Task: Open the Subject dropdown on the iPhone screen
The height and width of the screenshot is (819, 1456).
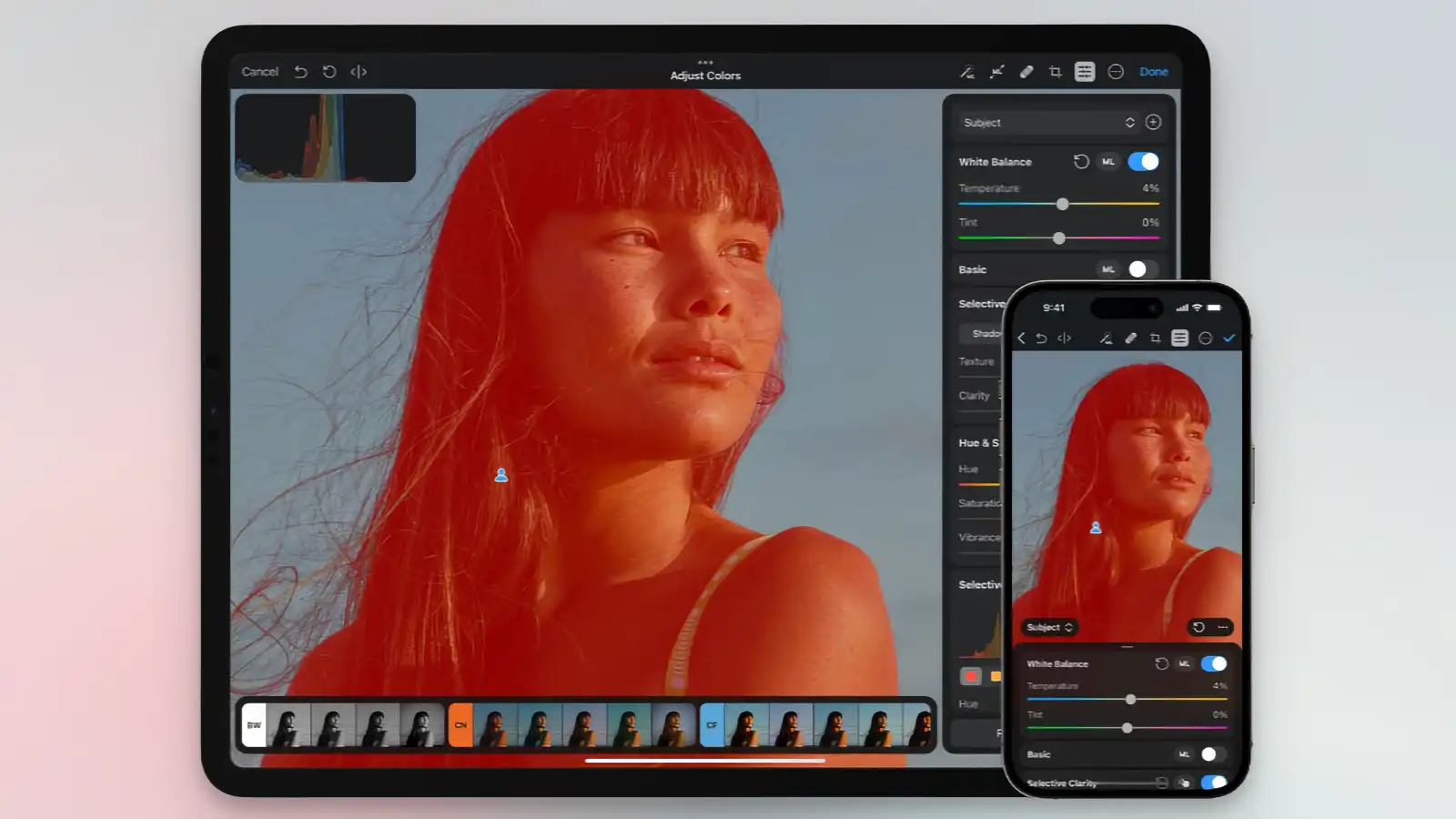Action: tap(1047, 627)
